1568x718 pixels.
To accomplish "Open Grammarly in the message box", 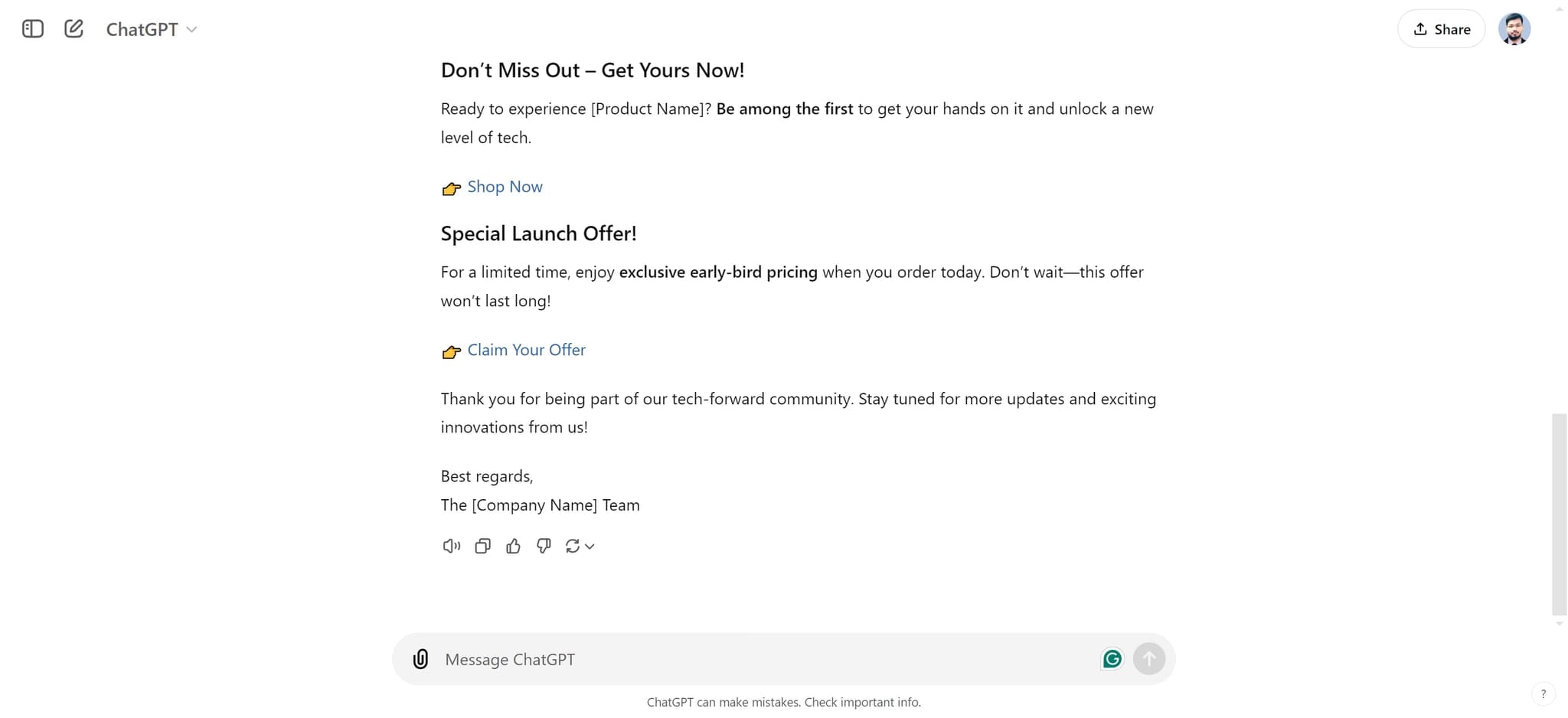I will [1112, 658].
